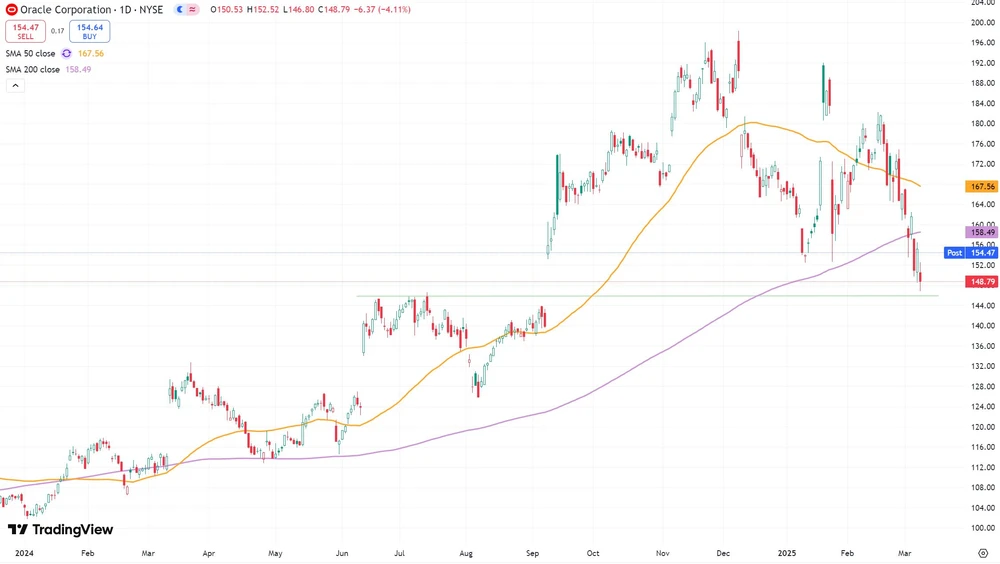Click the Dec label on the time axis
The width and height of the screenshot is (1000, 564).
click(723, 553)
